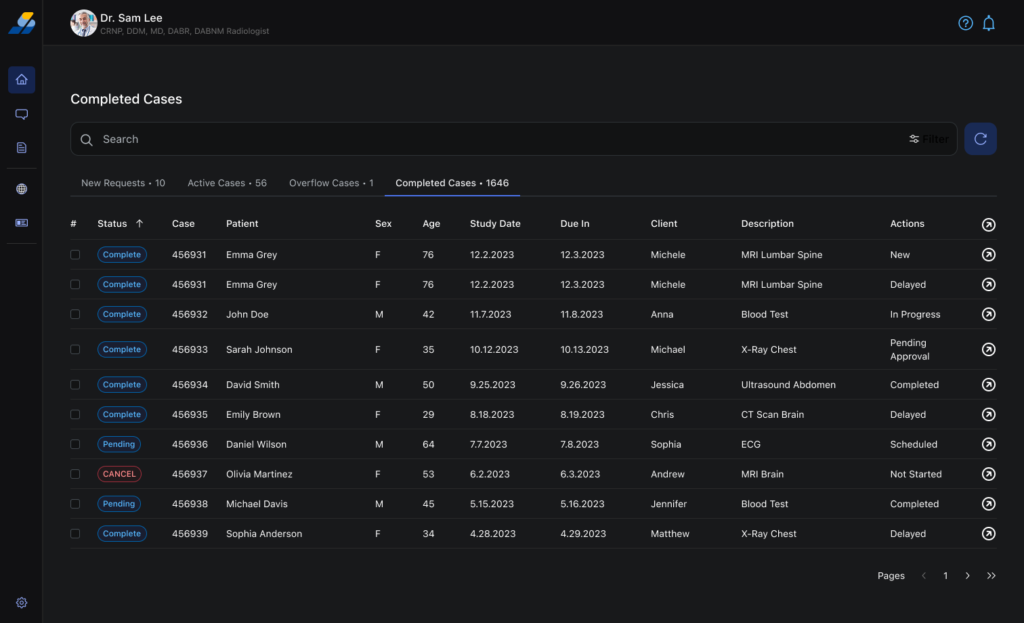Click the help question mark icon
This screenshot has height=623, width=1024.
click(965, 23)
